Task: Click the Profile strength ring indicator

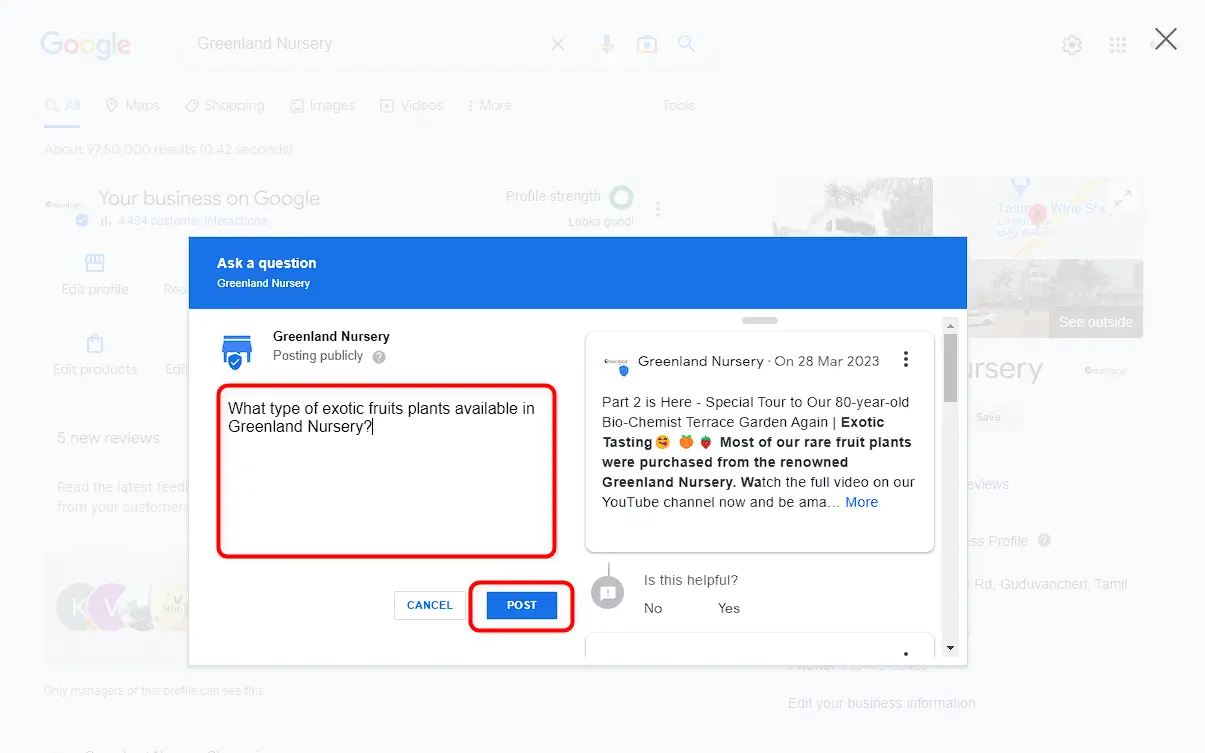Action: (621, 196)
